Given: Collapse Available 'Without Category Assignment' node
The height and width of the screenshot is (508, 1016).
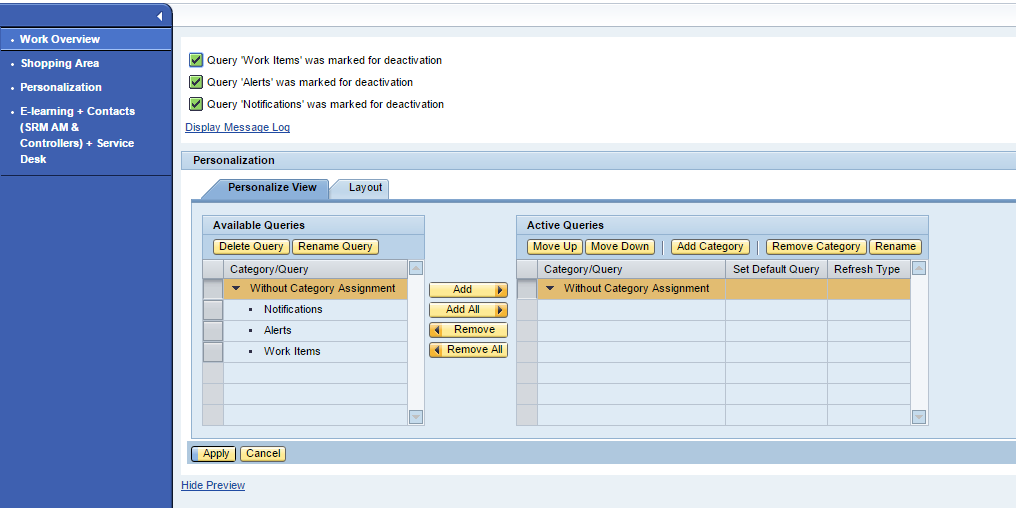Looking at the screenshot, I should click(237, 289).
